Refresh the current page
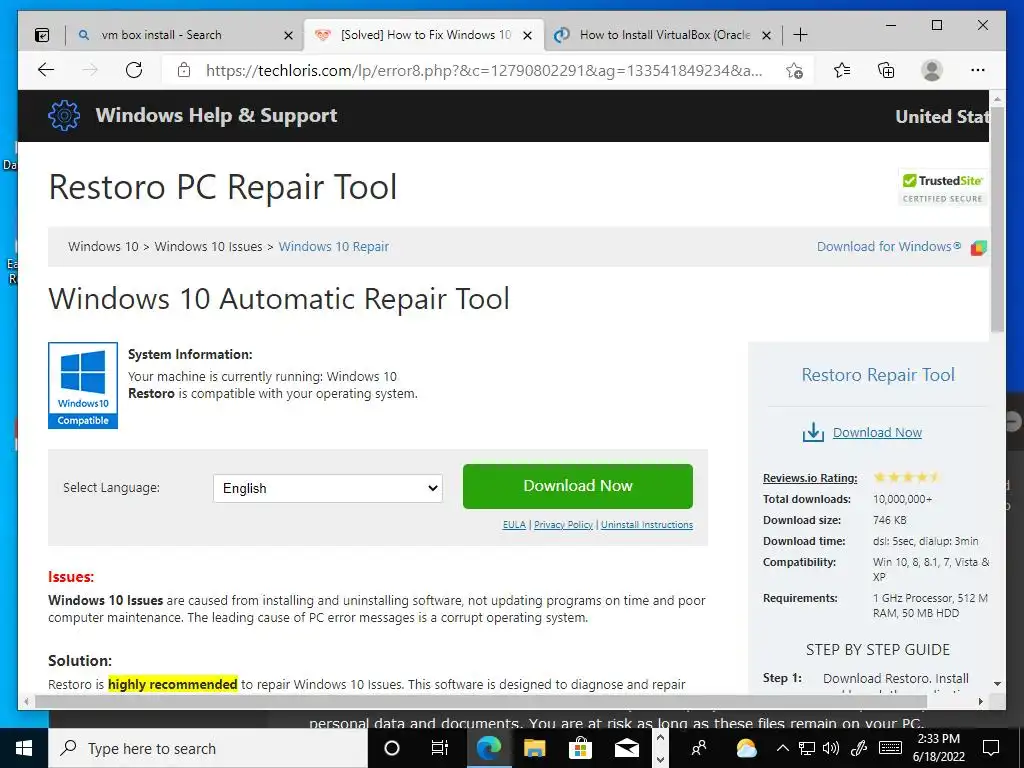 click(134, 70)
